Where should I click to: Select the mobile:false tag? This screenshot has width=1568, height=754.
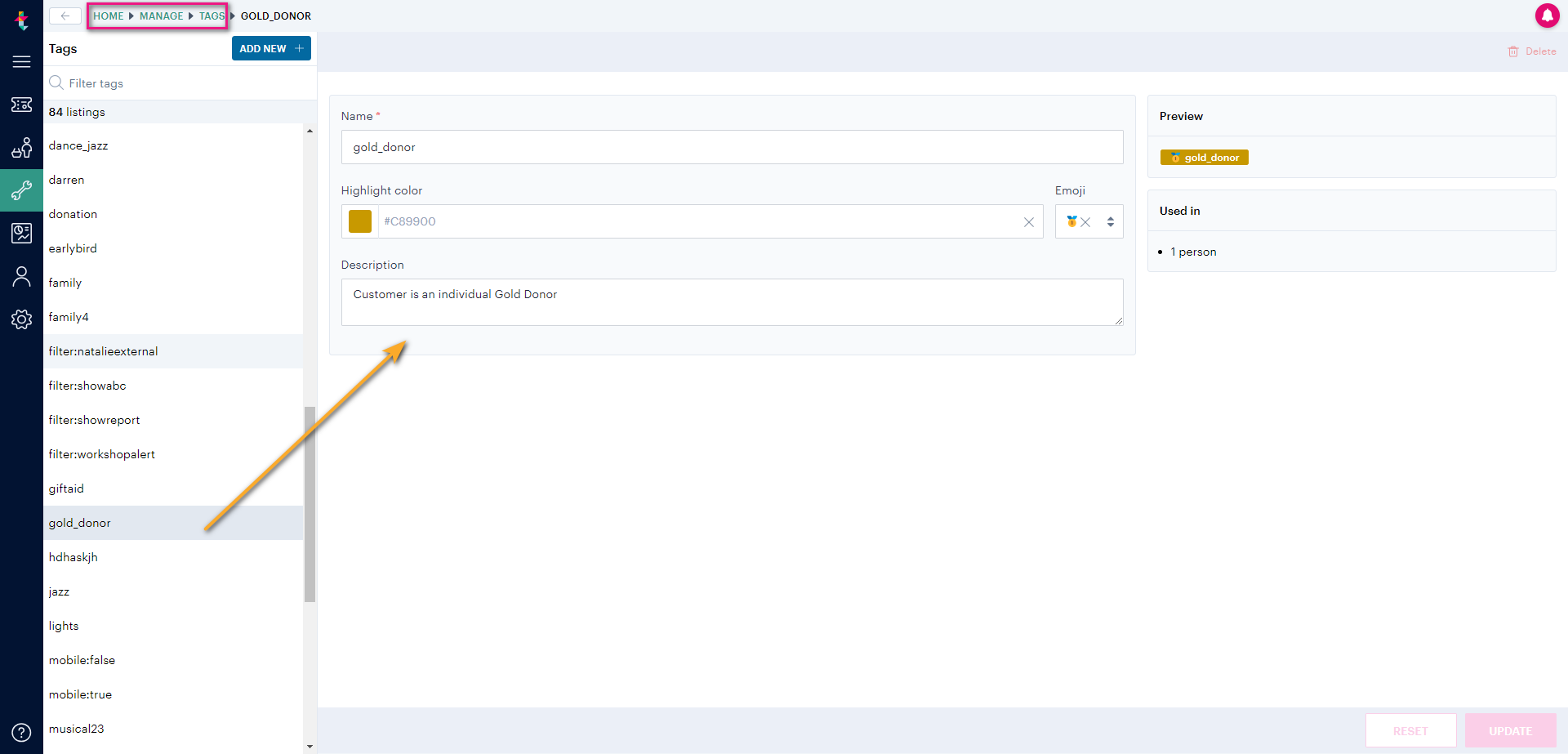(173, 660)
